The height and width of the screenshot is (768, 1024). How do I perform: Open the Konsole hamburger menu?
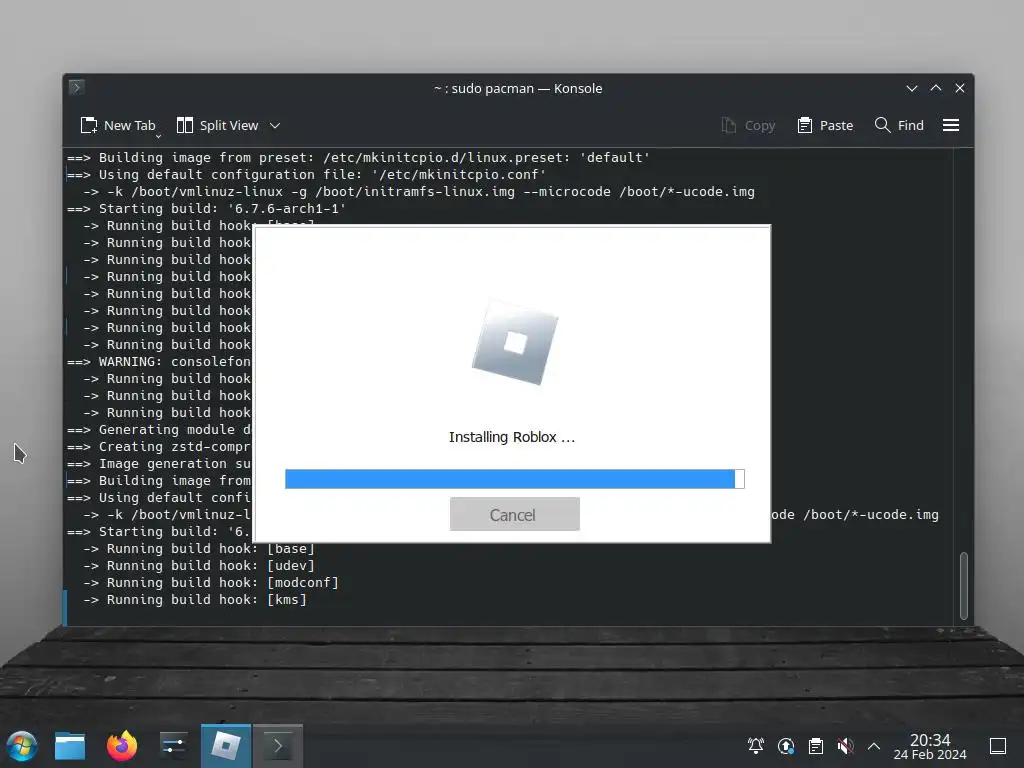[x=951, y=125]
